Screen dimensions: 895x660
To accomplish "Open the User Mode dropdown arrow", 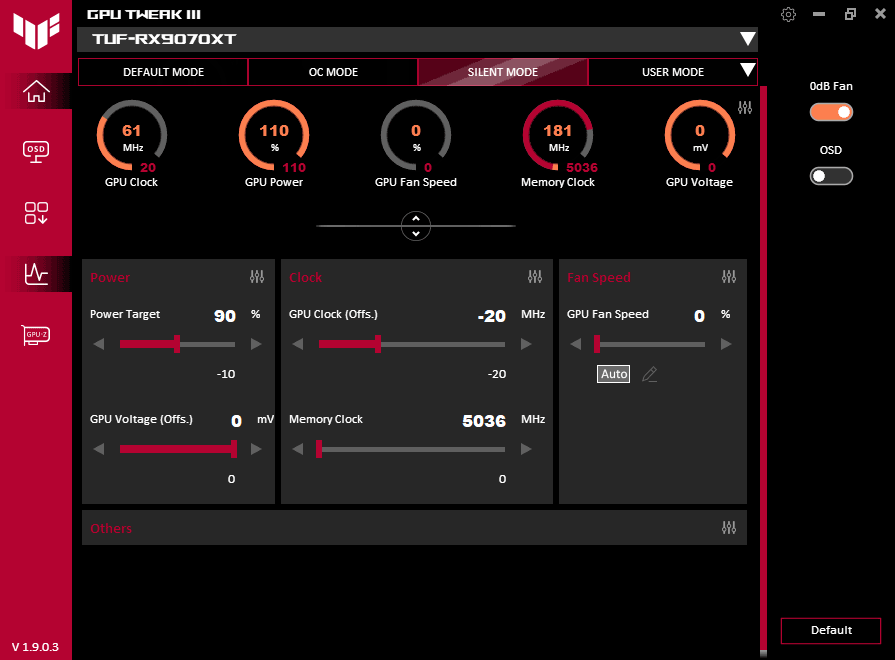I will click(745, 72).
